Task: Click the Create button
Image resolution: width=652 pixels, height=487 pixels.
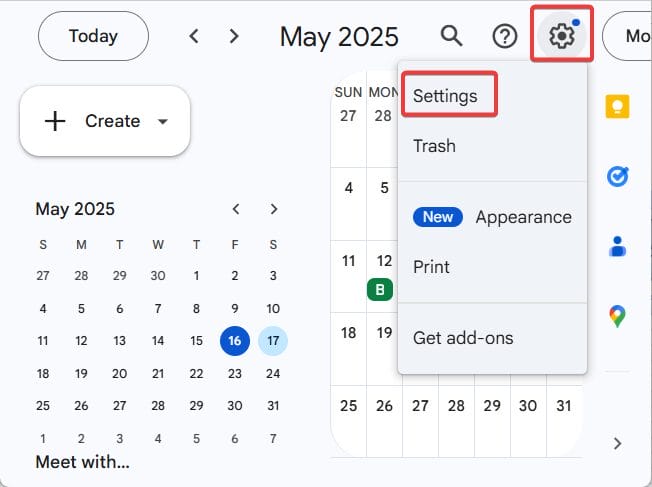Action: (x=105, y=121)
